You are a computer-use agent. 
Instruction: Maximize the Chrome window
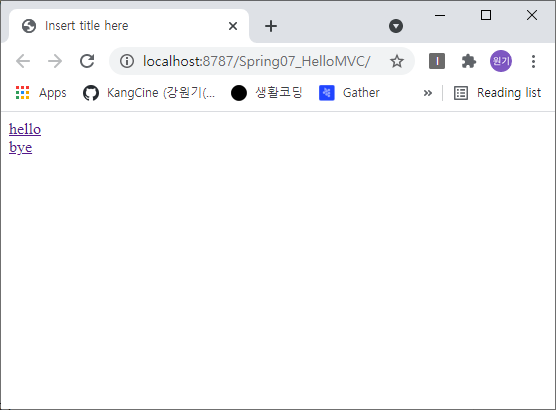[x=486, y=15]
